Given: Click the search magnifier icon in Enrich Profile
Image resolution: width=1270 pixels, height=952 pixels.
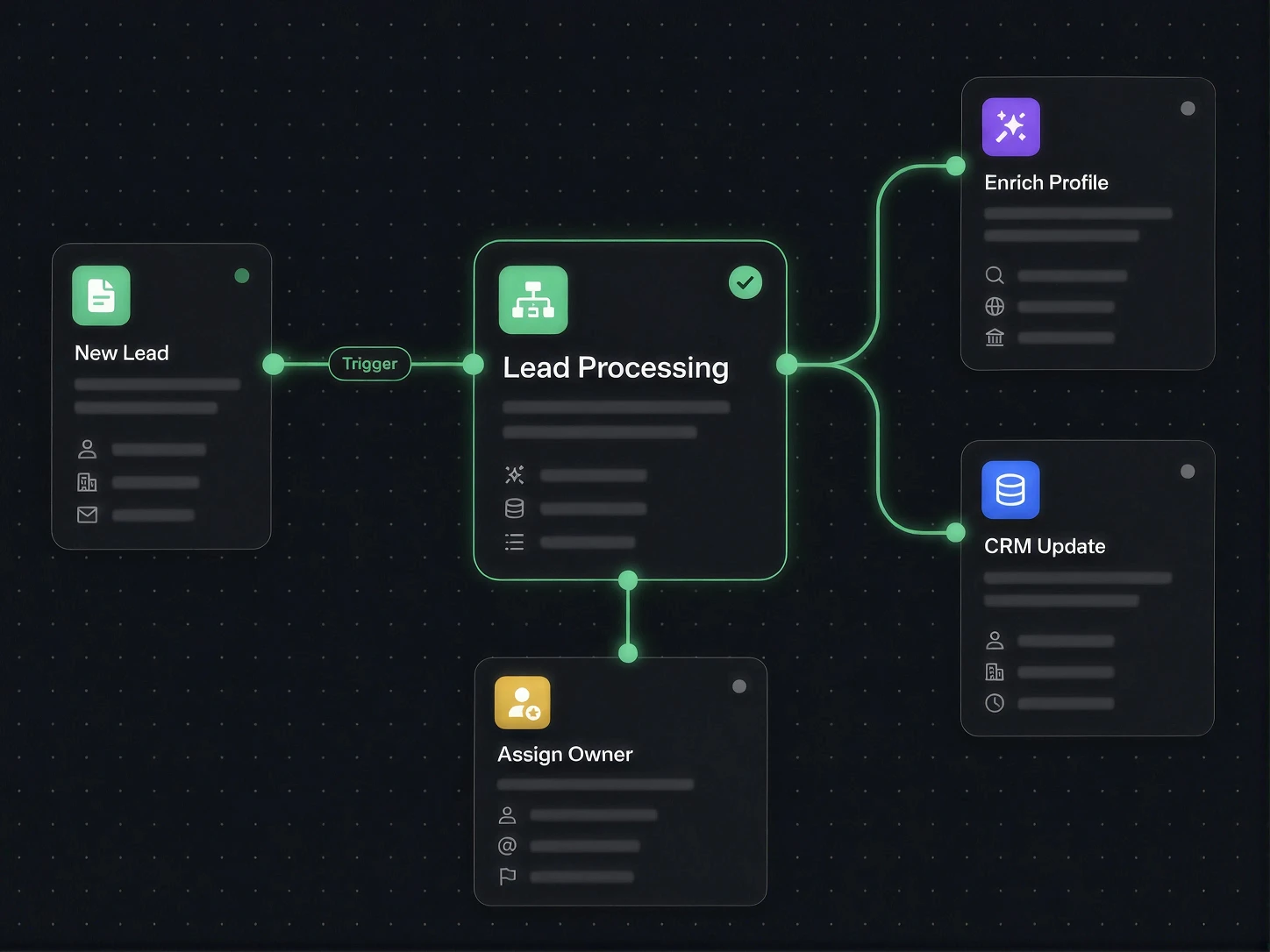Looking at the screenshot, I should pos(995,275).
